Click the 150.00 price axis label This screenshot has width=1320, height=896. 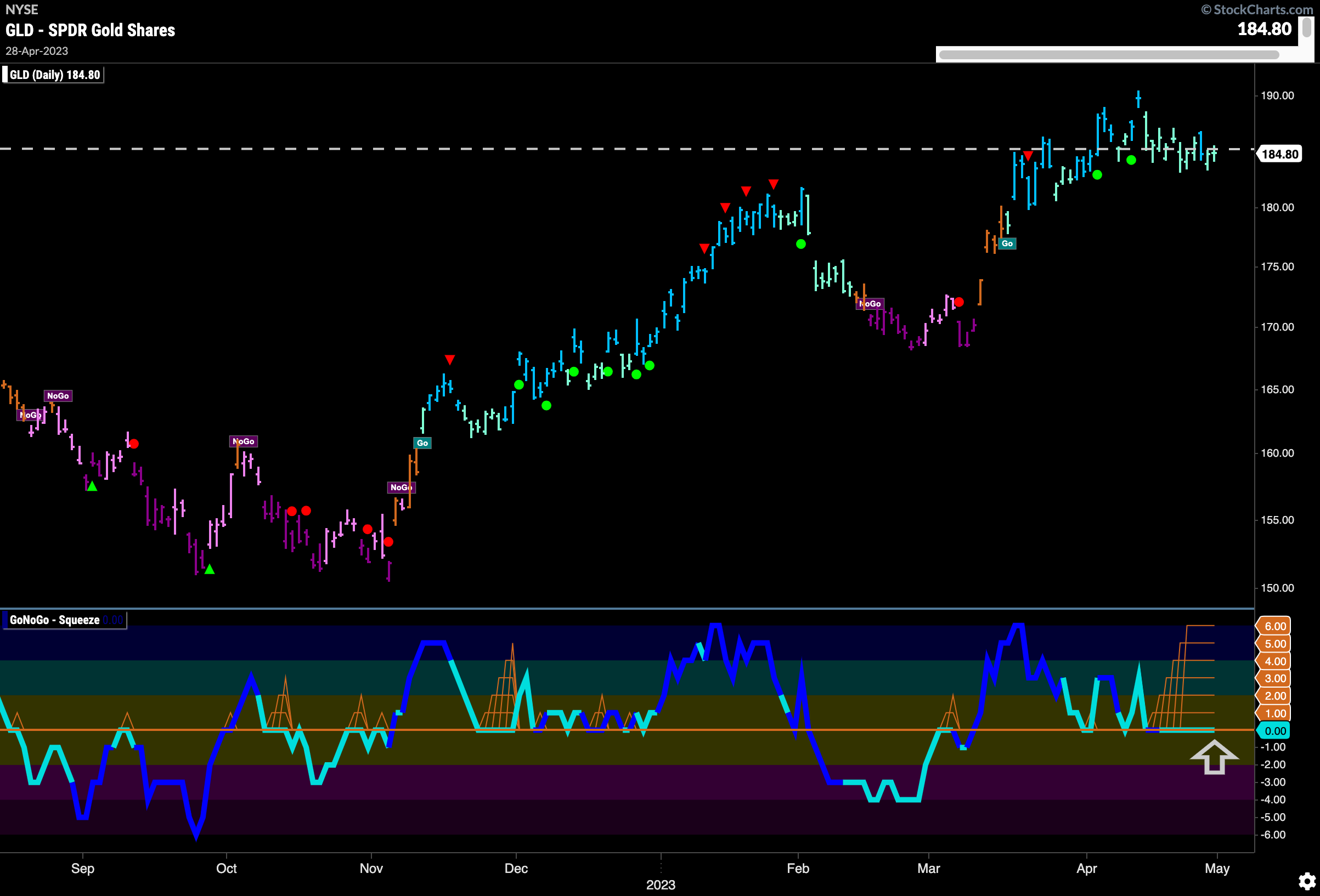pos(1277,588)
